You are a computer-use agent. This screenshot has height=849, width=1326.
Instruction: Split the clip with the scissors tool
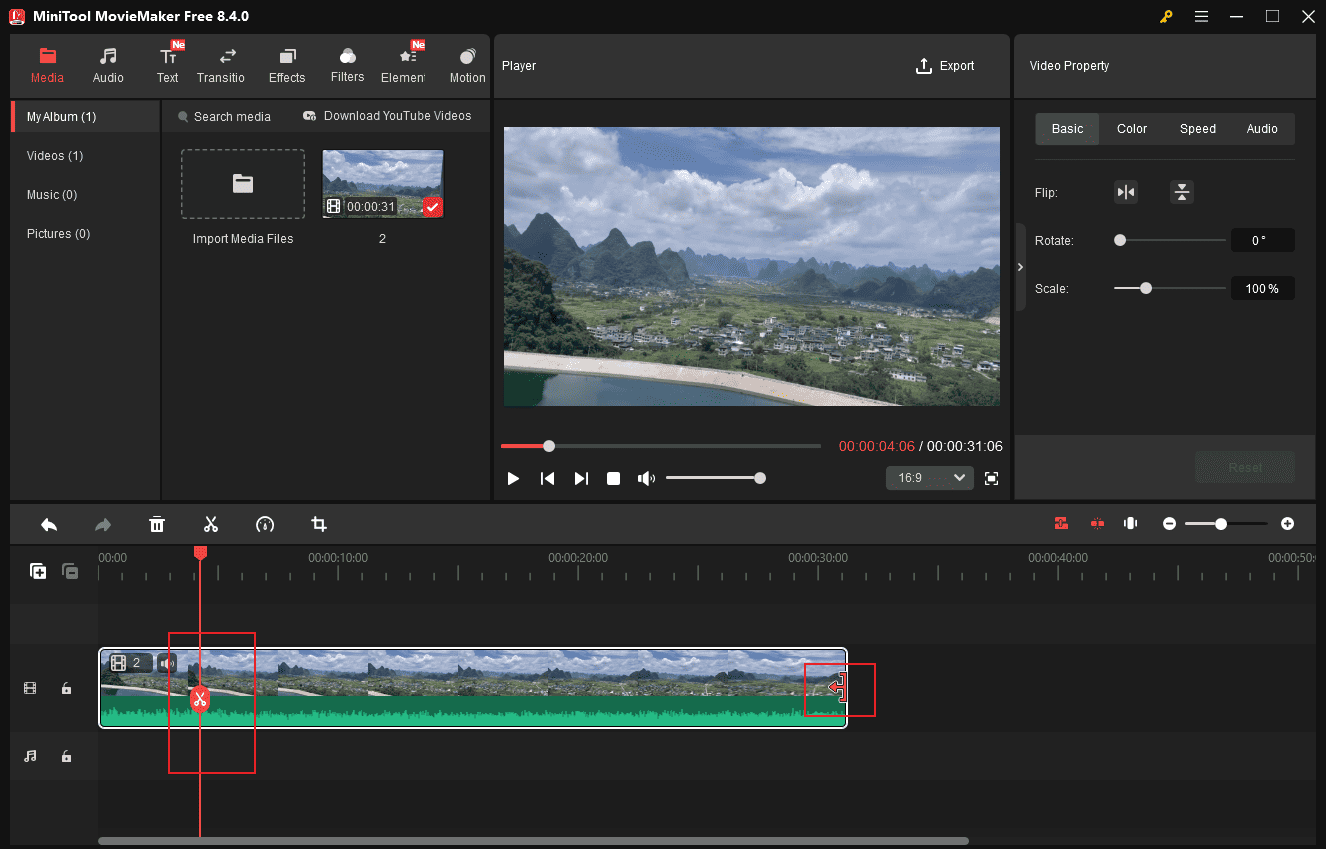coord(211,523)
